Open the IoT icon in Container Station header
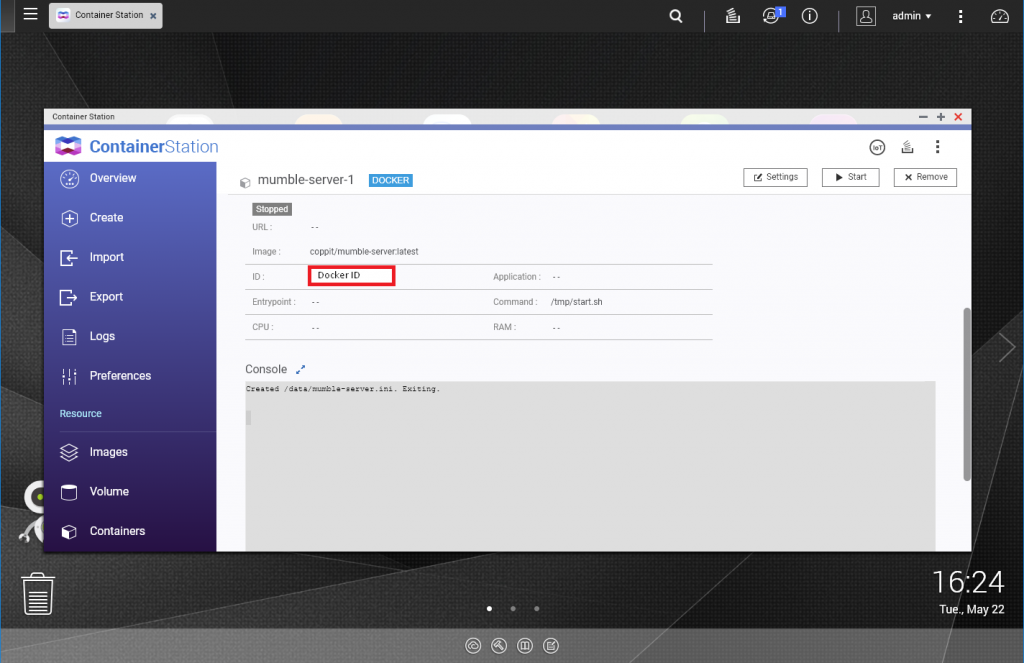The width and height of the screenshot is (1024, 663). [x=877, y=146]
